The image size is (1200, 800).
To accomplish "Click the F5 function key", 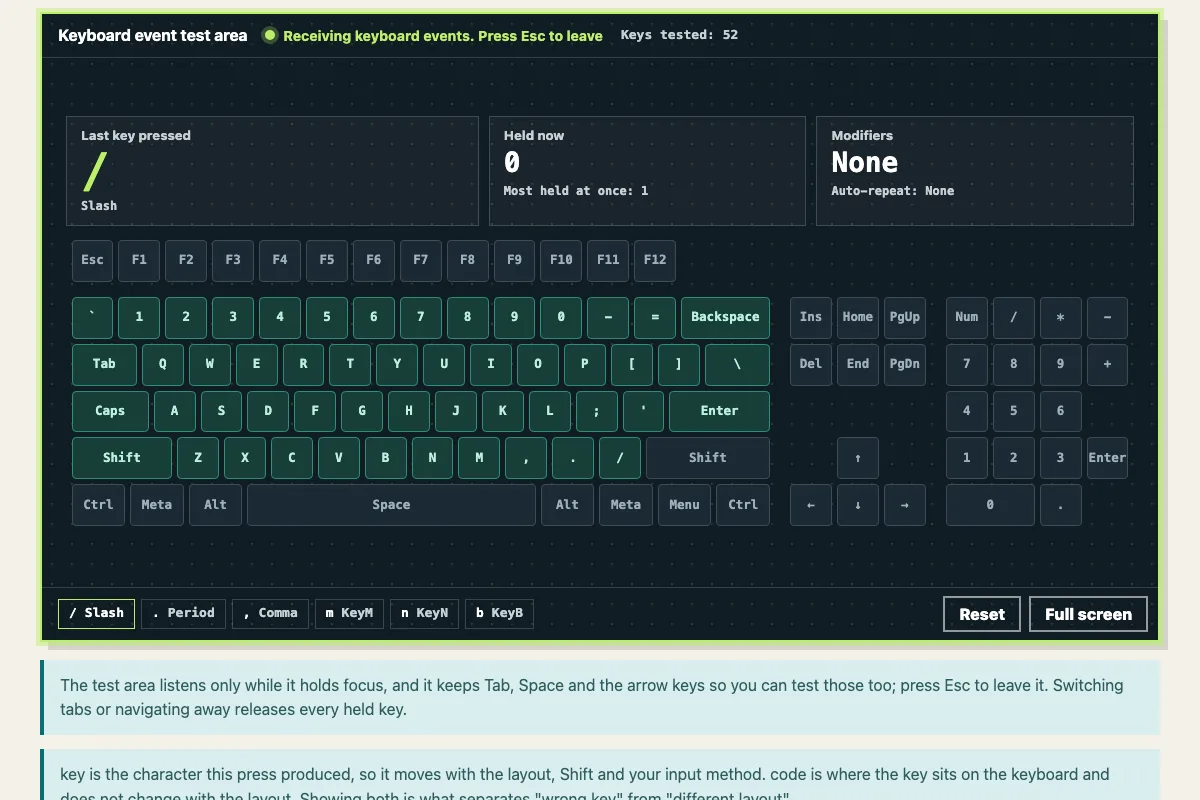I will point(327,260).
